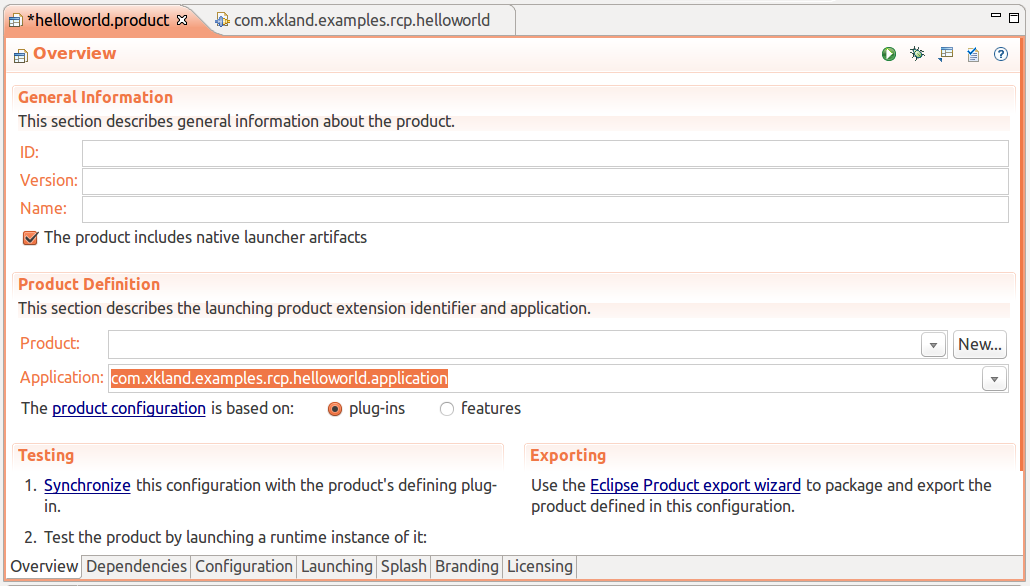Screen dimensions: 1030x586
Task: Open the Dependencies tab
Action: [x=136, y=566]
